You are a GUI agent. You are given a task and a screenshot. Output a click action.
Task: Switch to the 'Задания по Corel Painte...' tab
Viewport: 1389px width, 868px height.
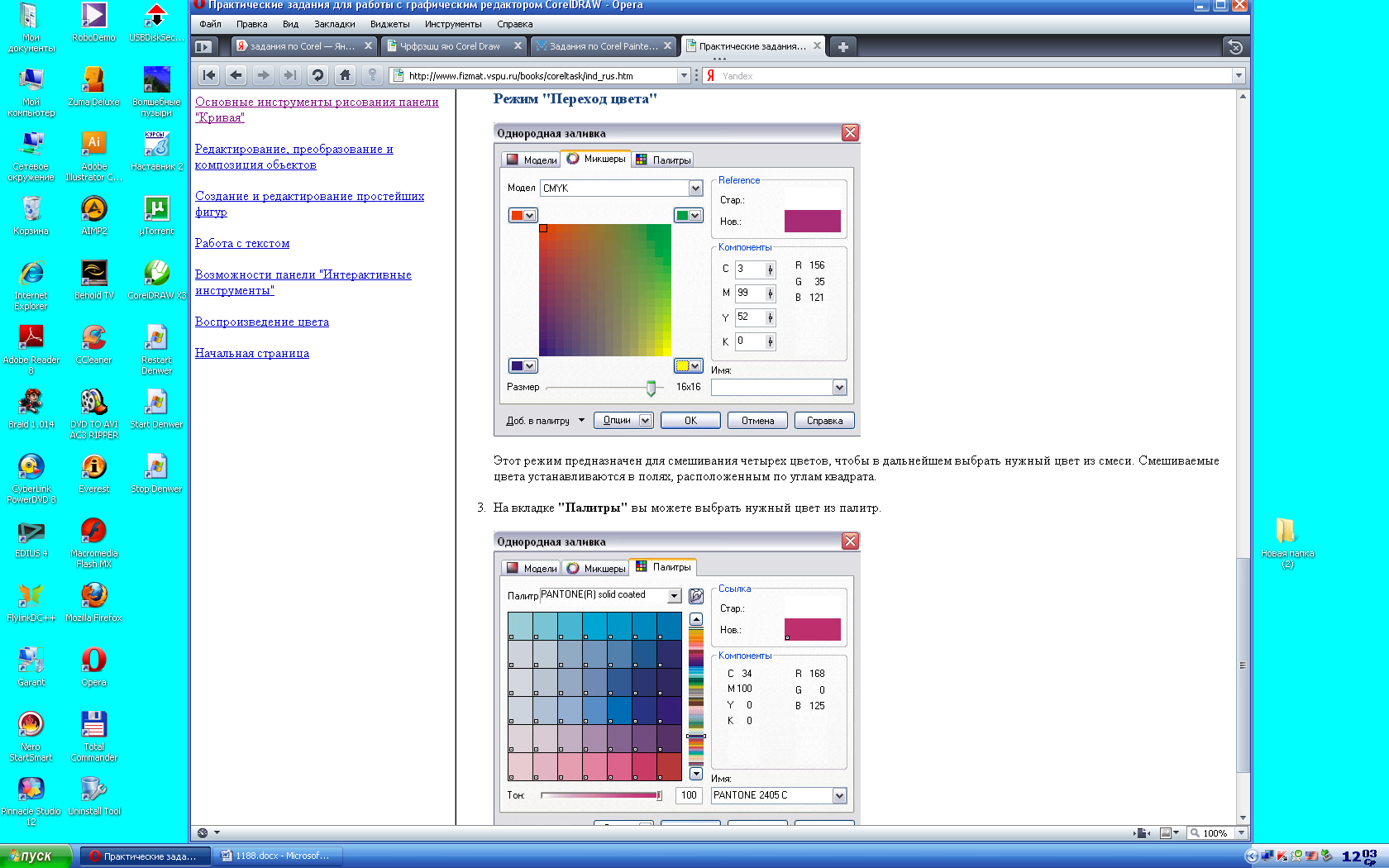coord(604,46)
